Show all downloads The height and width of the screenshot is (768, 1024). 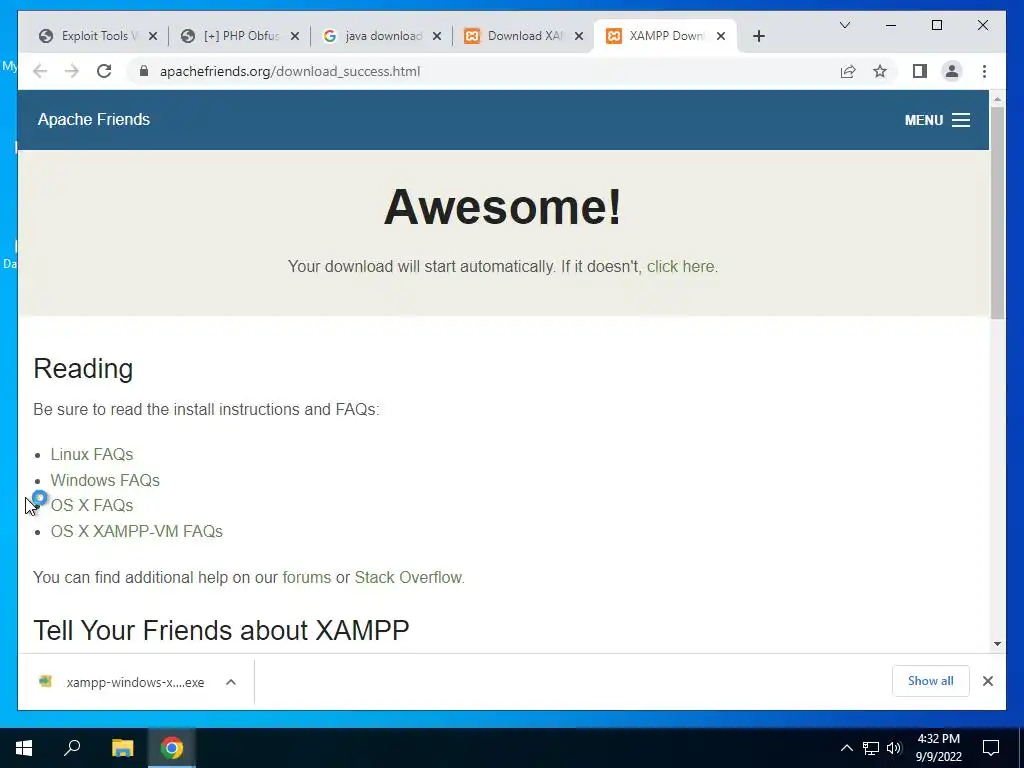tap(931, 681)
